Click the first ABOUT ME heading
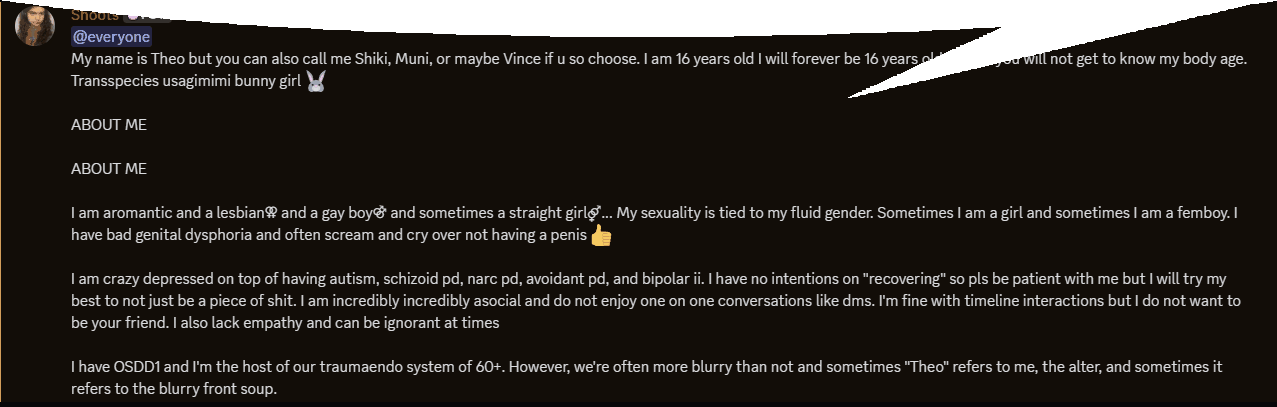This screenshot has height=407, width=1277. (109, 125)
